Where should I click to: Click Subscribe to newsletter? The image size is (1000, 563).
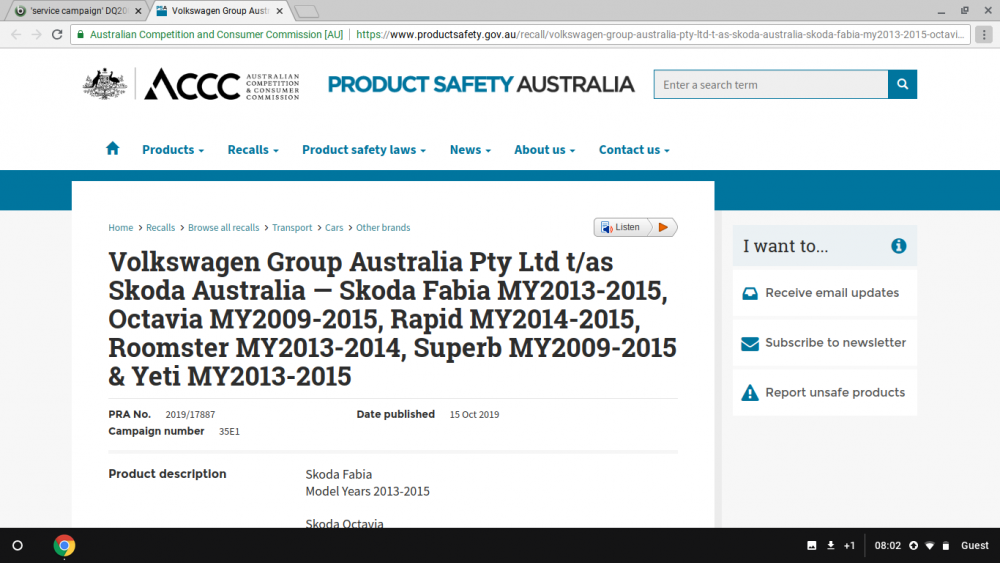pos(825,343)
